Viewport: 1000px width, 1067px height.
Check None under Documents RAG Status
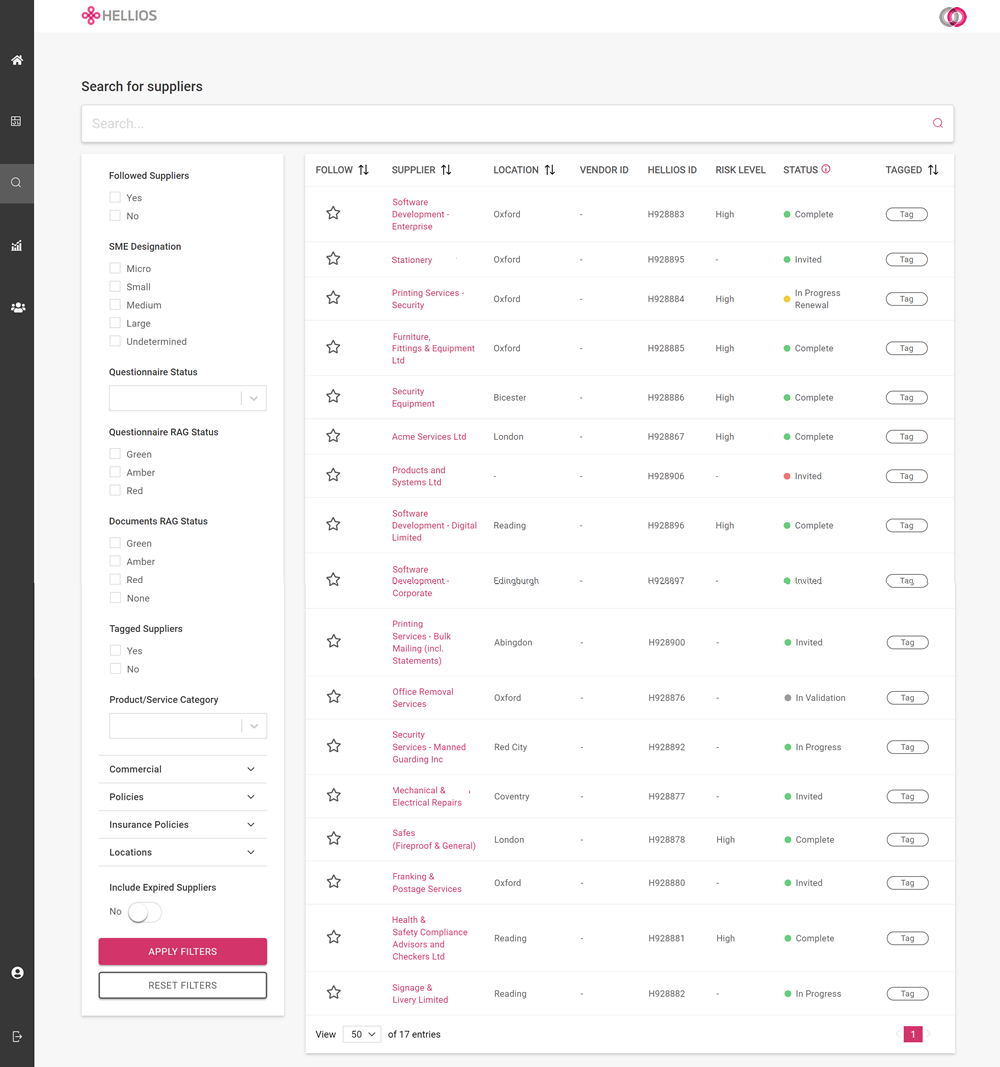tap(115, 597)
